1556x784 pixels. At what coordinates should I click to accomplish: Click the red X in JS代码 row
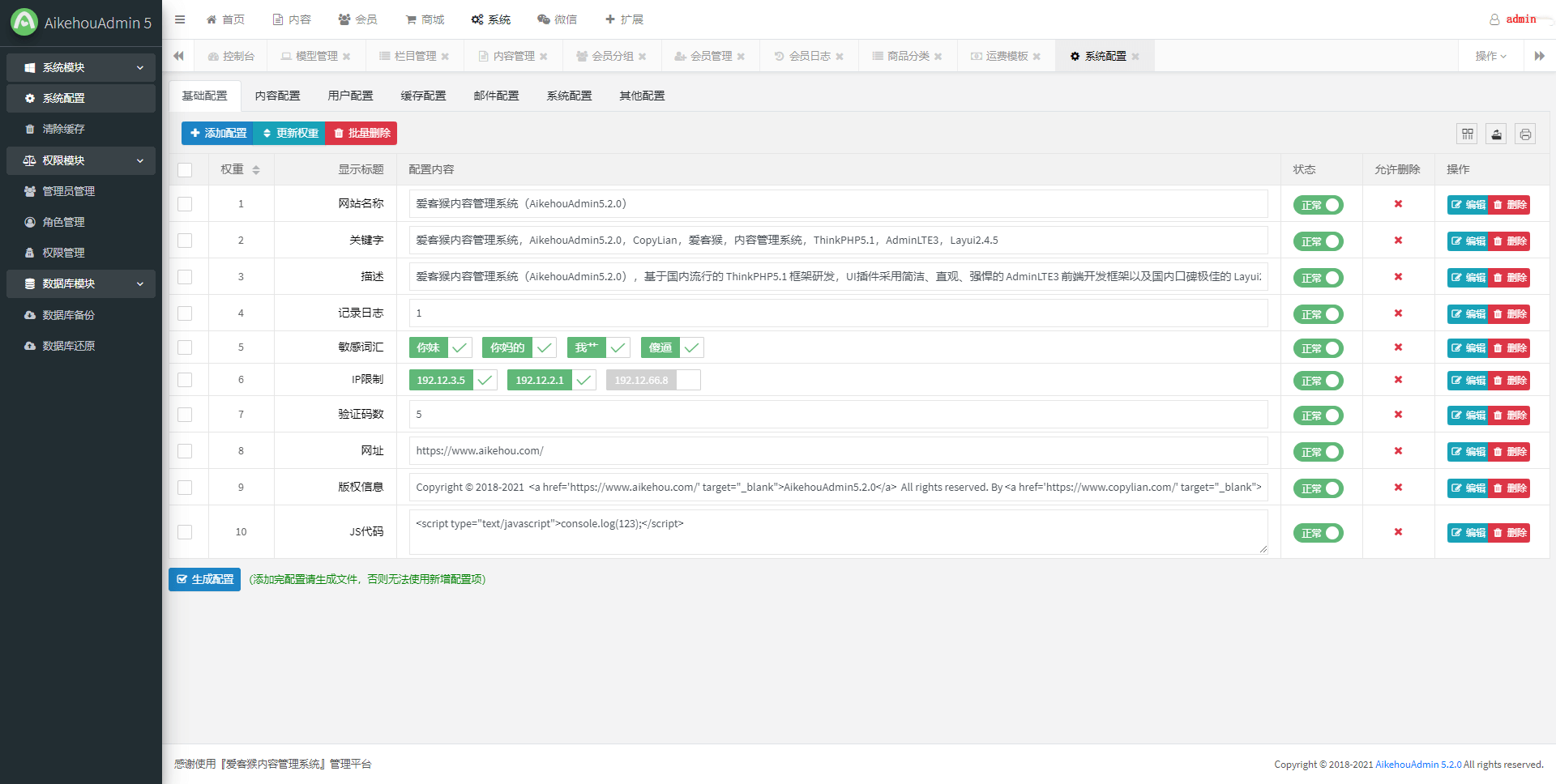click(1398, 532)
